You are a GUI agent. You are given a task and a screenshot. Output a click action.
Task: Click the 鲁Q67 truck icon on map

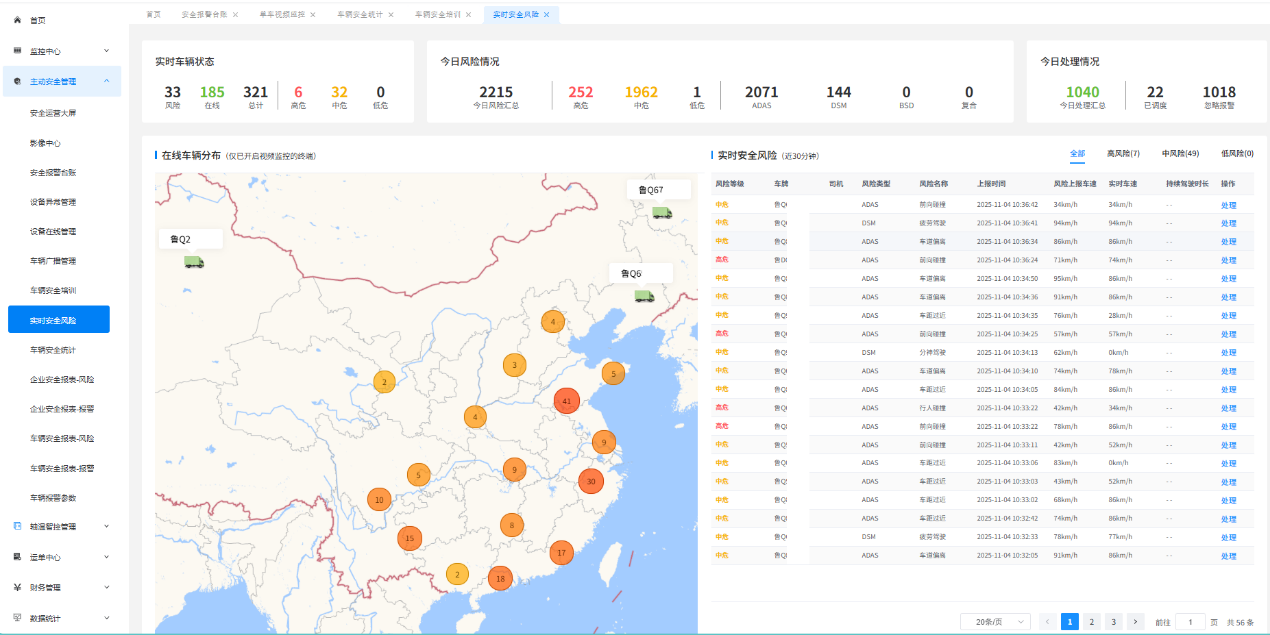pyautogui.click(x=661, y=212)
